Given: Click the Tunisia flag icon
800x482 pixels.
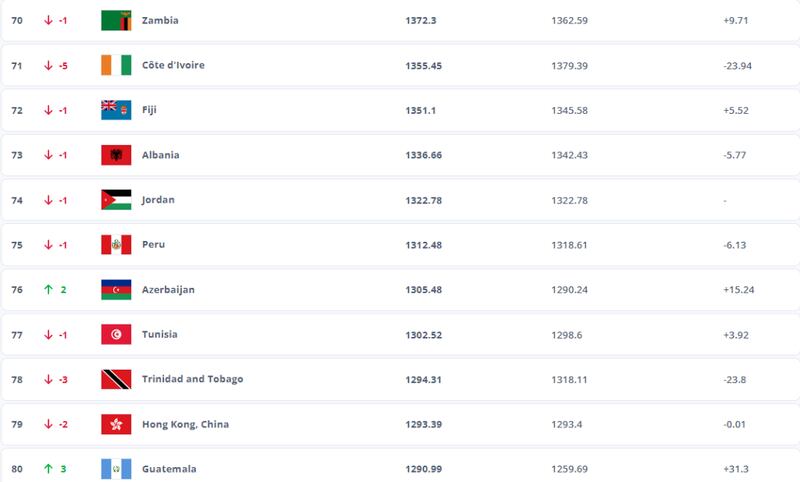Looking at the screenshot, I should [x=116, y=335].
